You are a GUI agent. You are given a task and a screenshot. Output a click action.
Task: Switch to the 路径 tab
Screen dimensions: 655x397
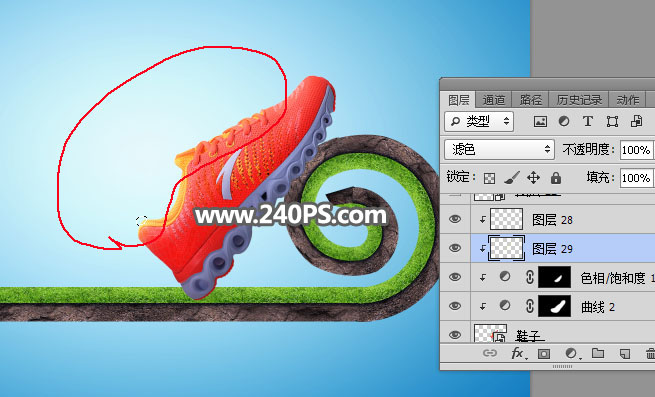pos(530,100)
